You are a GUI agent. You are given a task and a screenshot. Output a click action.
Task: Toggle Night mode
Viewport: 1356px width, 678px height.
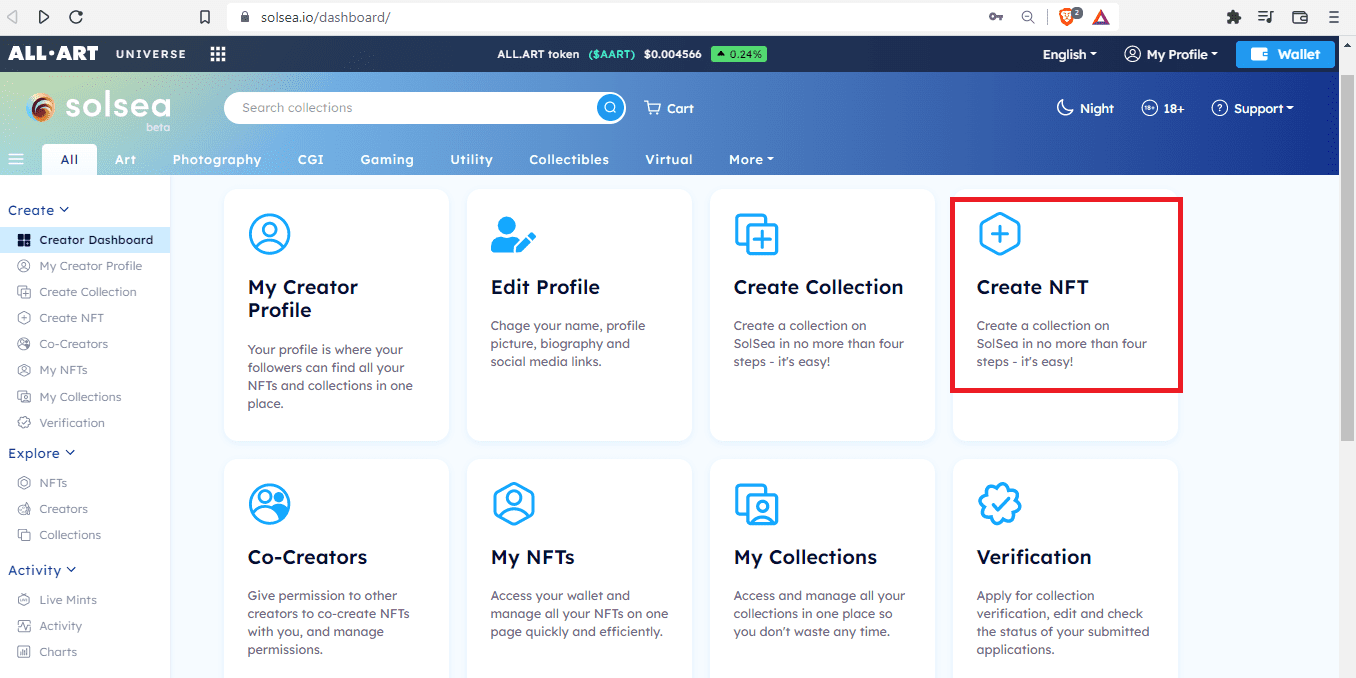tap(1085, 108)
